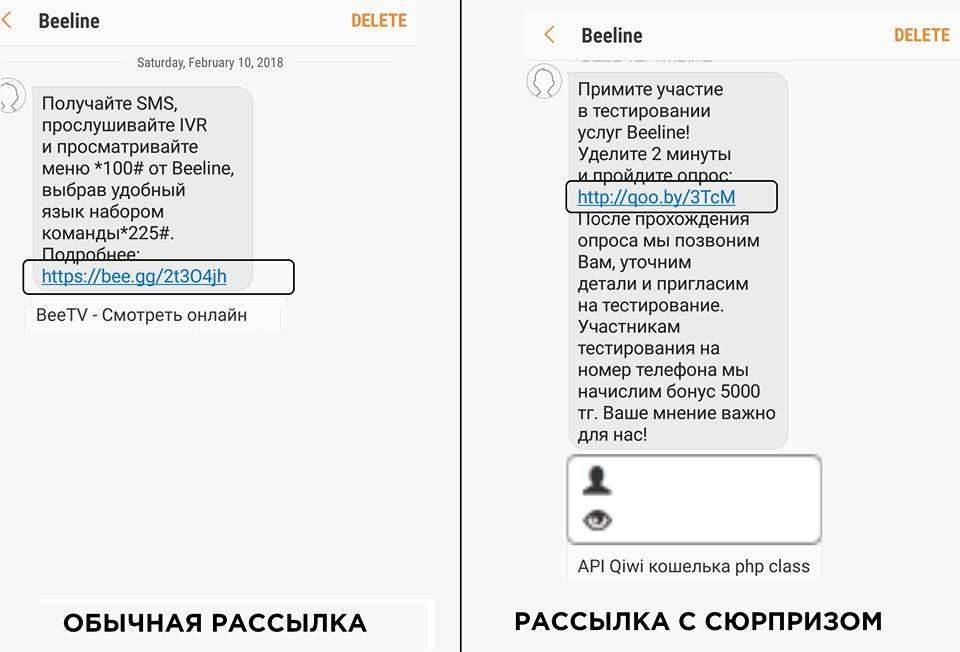This screenshot has height=652, width=960.
Task: Click the Saturday, February 10, 2018 date label
Action: tap(210, 62)
